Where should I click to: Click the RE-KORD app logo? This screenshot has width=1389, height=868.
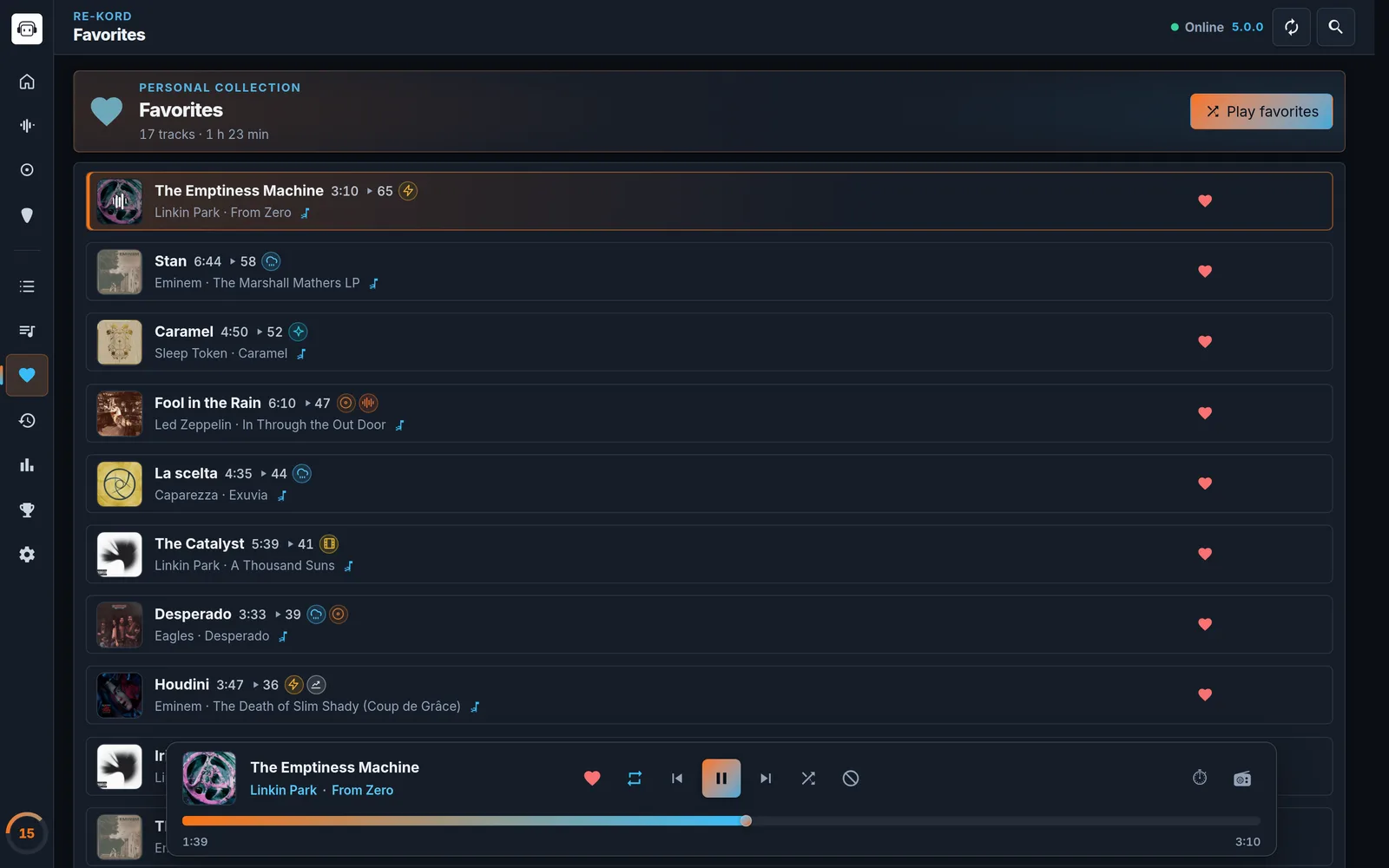click(27, 29)
